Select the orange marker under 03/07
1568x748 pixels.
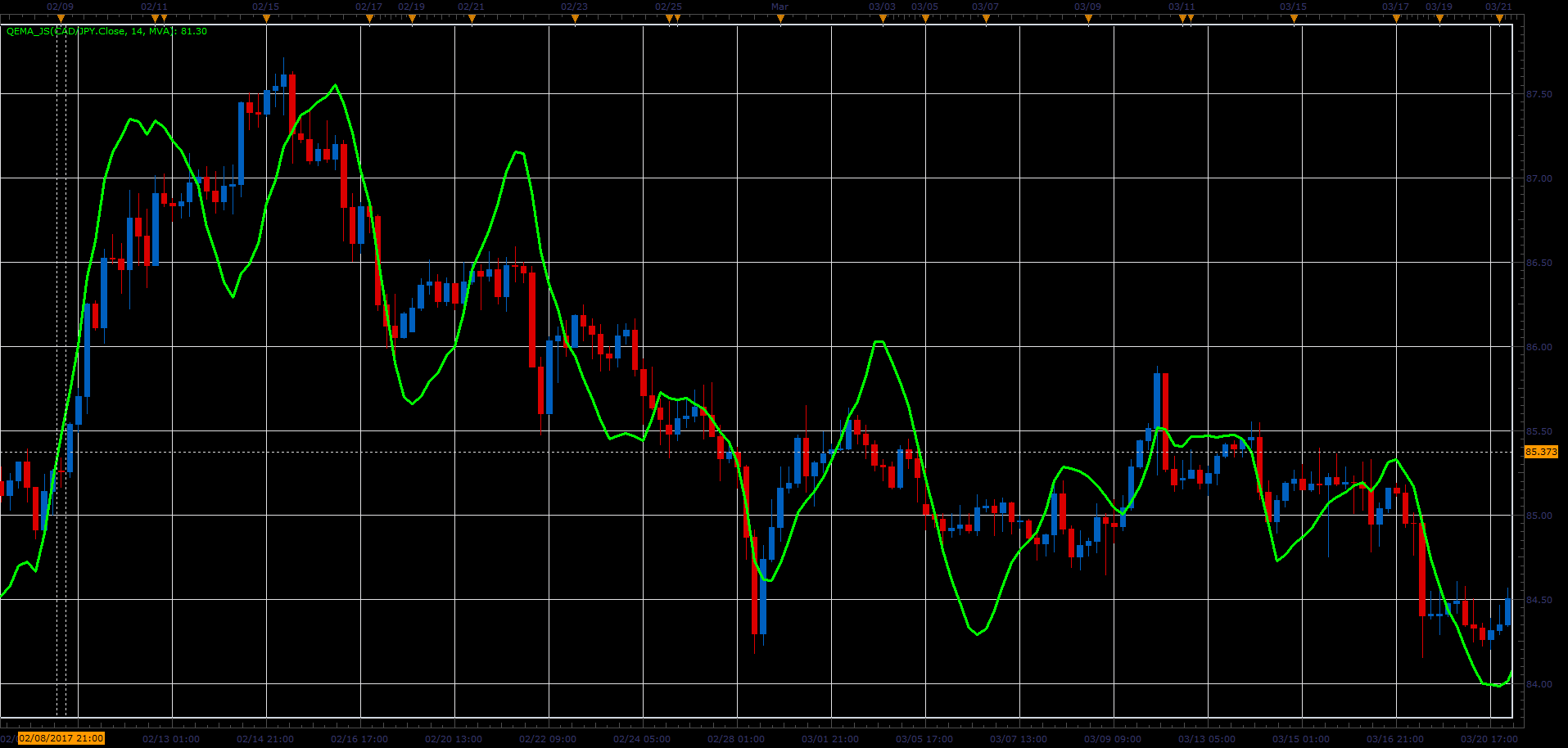pyautogui.click(x=986, y=18)
